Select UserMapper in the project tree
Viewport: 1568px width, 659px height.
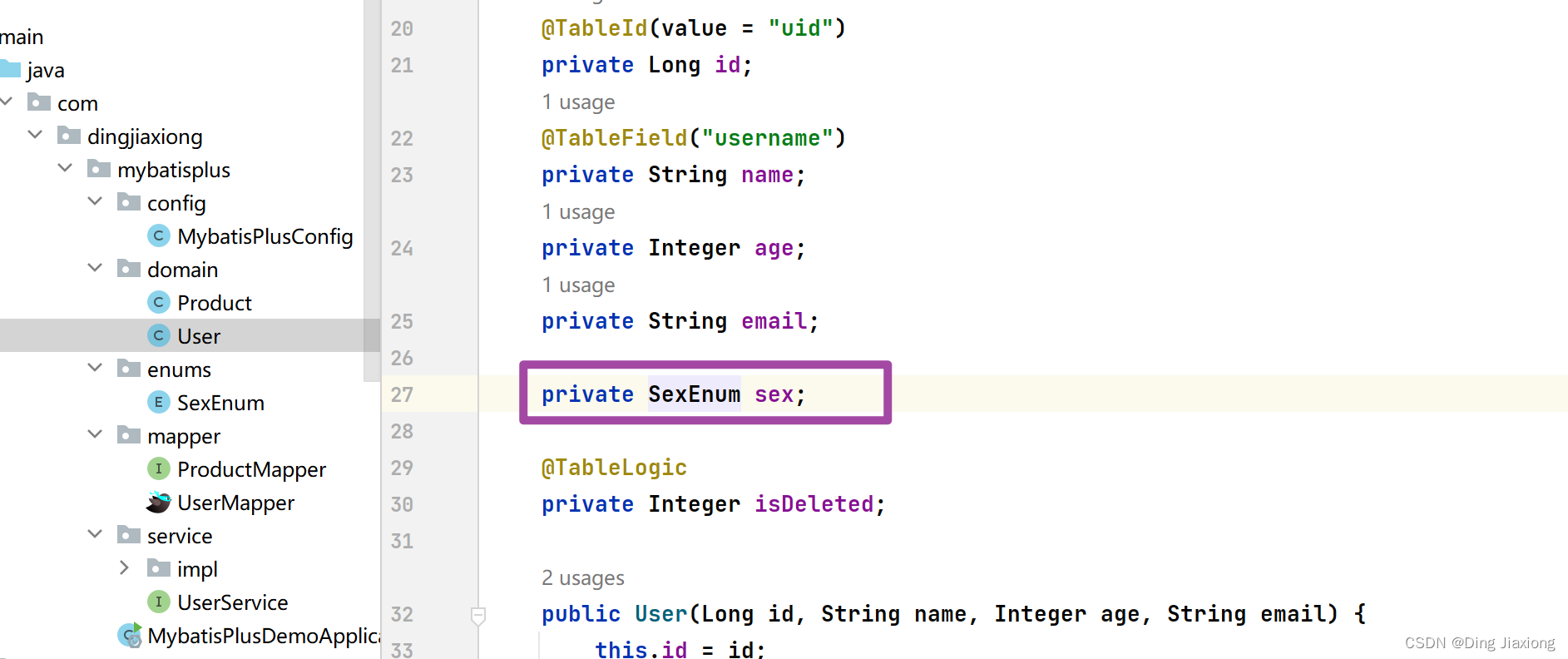pyautogui.click(x=235, y=503)
